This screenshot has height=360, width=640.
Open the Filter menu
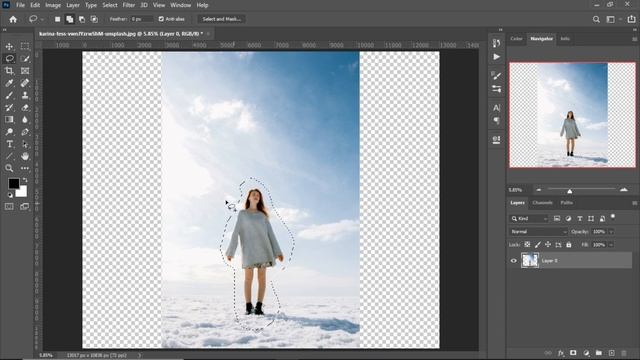(129, 5)
